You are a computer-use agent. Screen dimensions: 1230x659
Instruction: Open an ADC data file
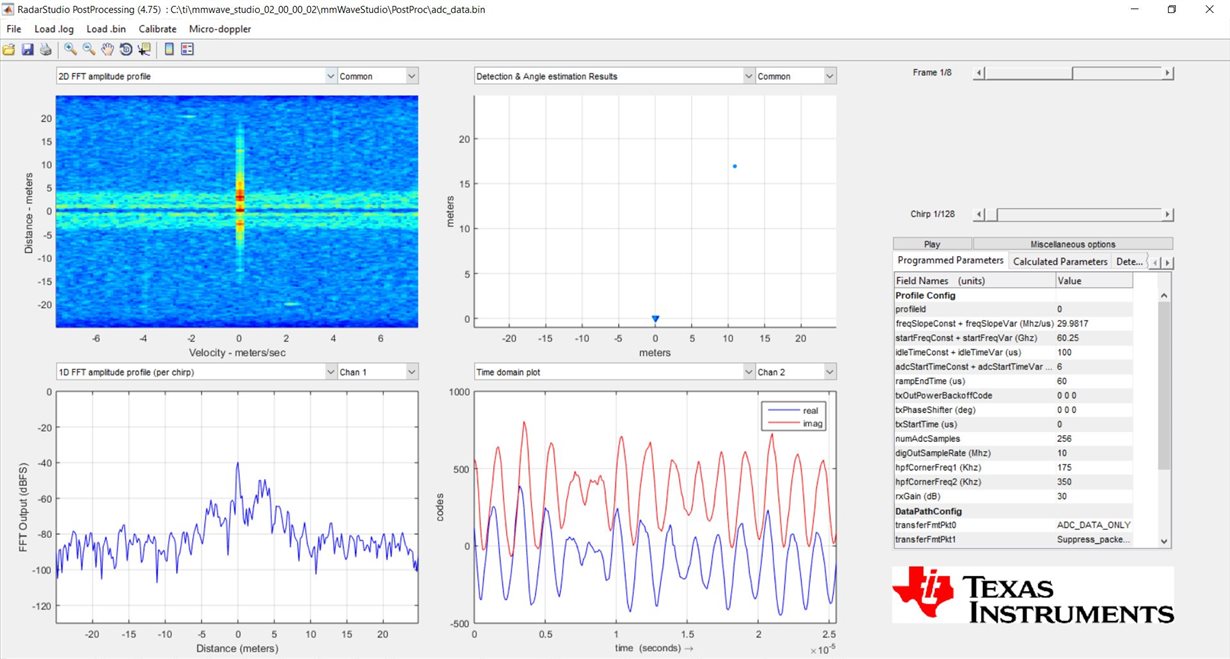pos(10,48)
